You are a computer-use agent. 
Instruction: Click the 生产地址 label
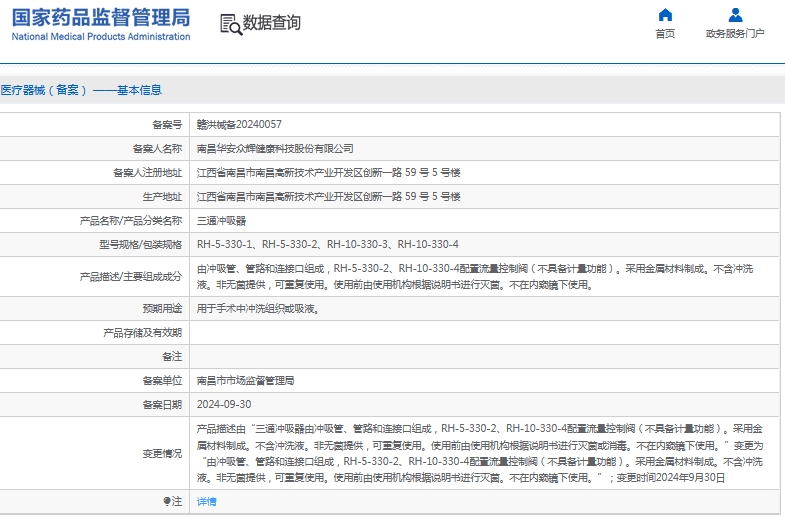click(x=162, y=197)
